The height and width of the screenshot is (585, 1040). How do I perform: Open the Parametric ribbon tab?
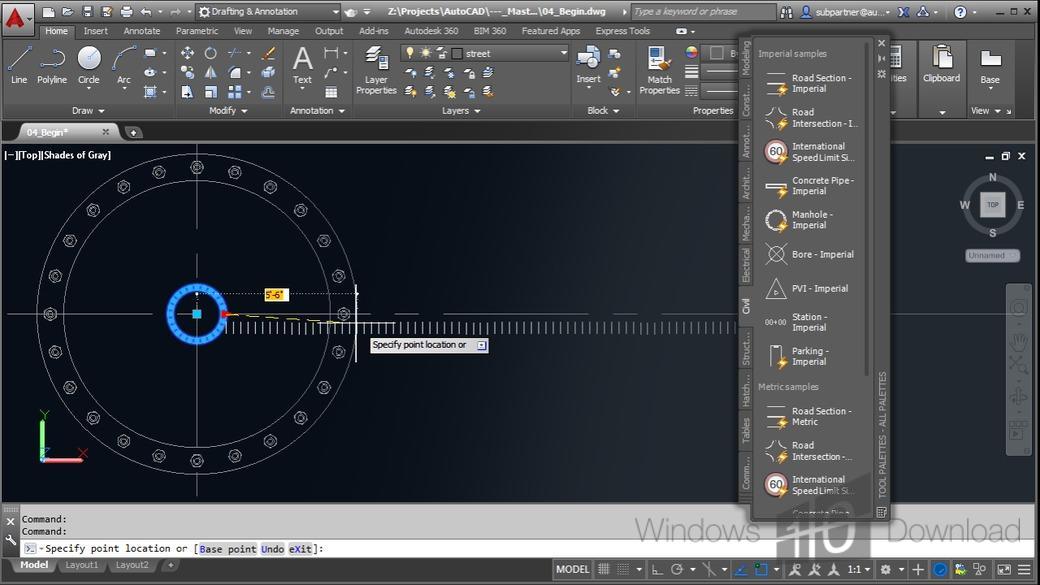(196, 31)
